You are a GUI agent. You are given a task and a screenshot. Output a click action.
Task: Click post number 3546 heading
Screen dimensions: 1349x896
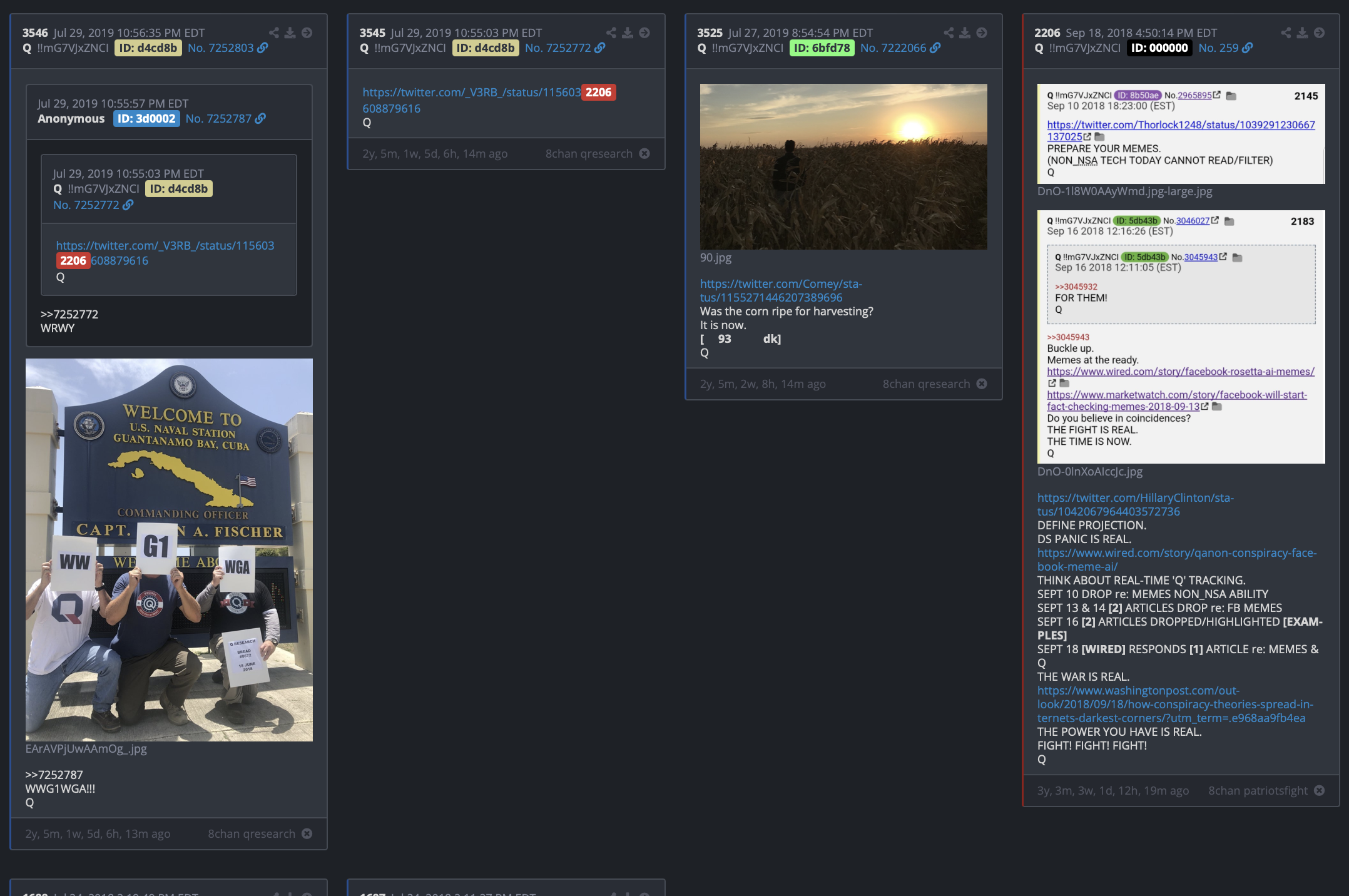(35, 33)
